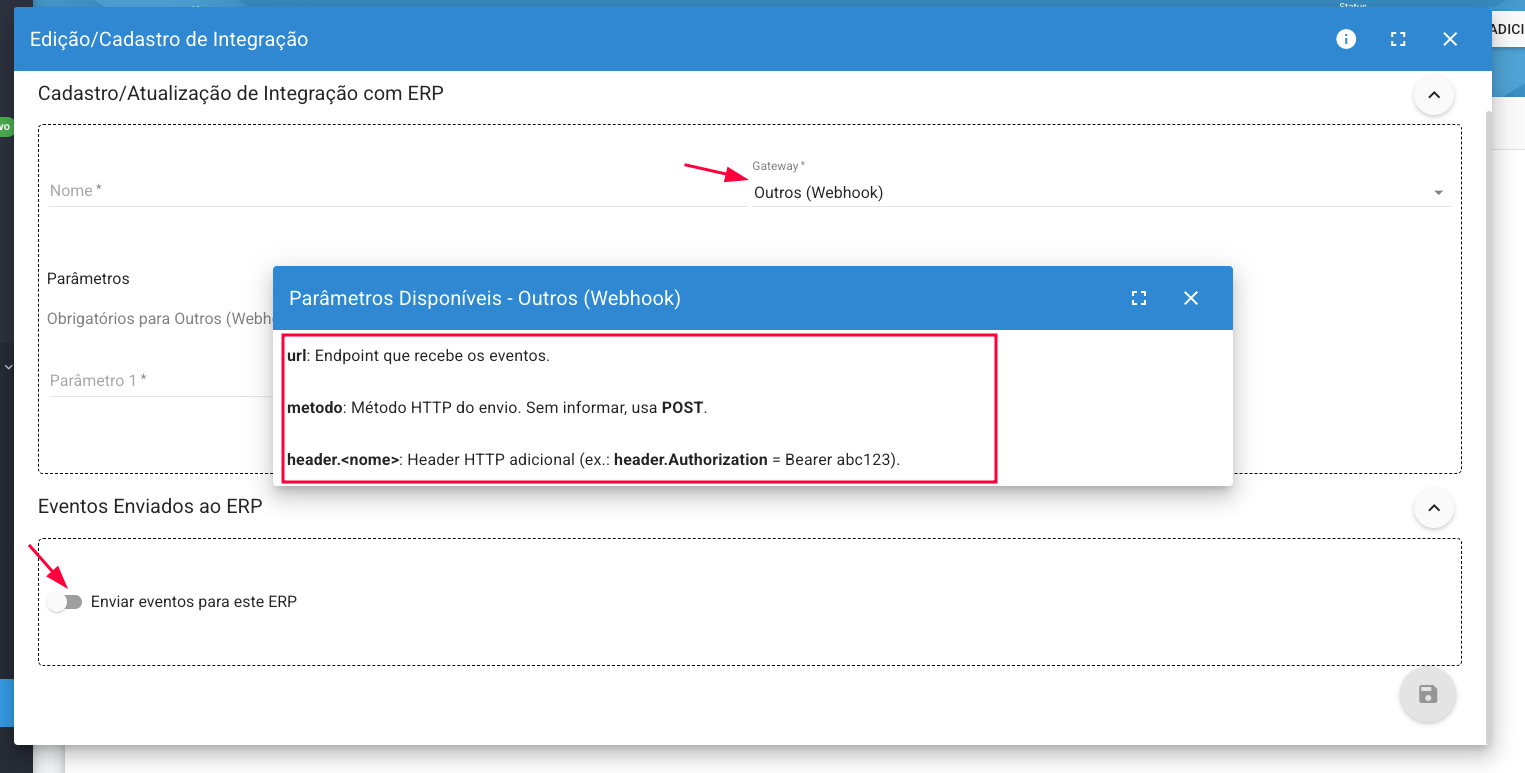1525x773 pixels.
Task: Close the Edição/Cadastro de Integração dialog
Action: pos(1450,39)
